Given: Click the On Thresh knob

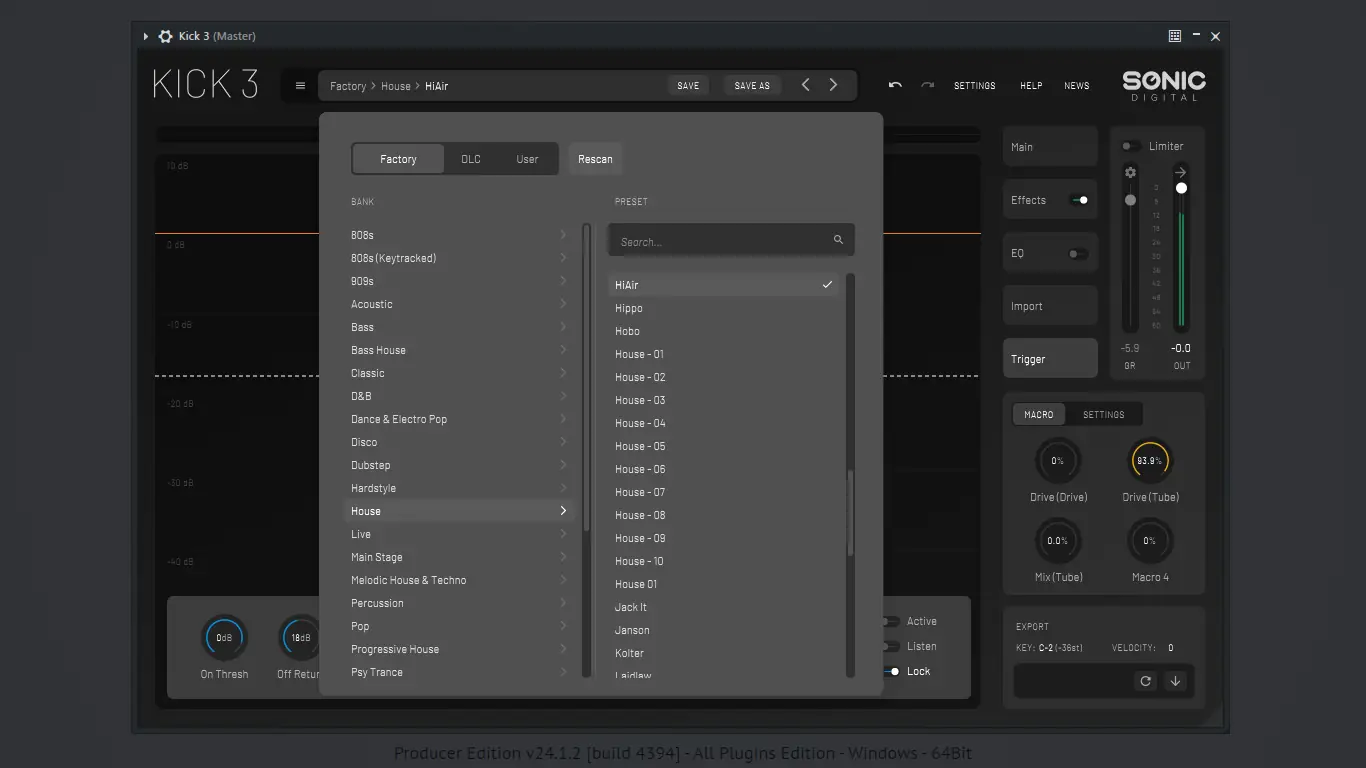Looking at the screenshot, I should coord(224,638).
